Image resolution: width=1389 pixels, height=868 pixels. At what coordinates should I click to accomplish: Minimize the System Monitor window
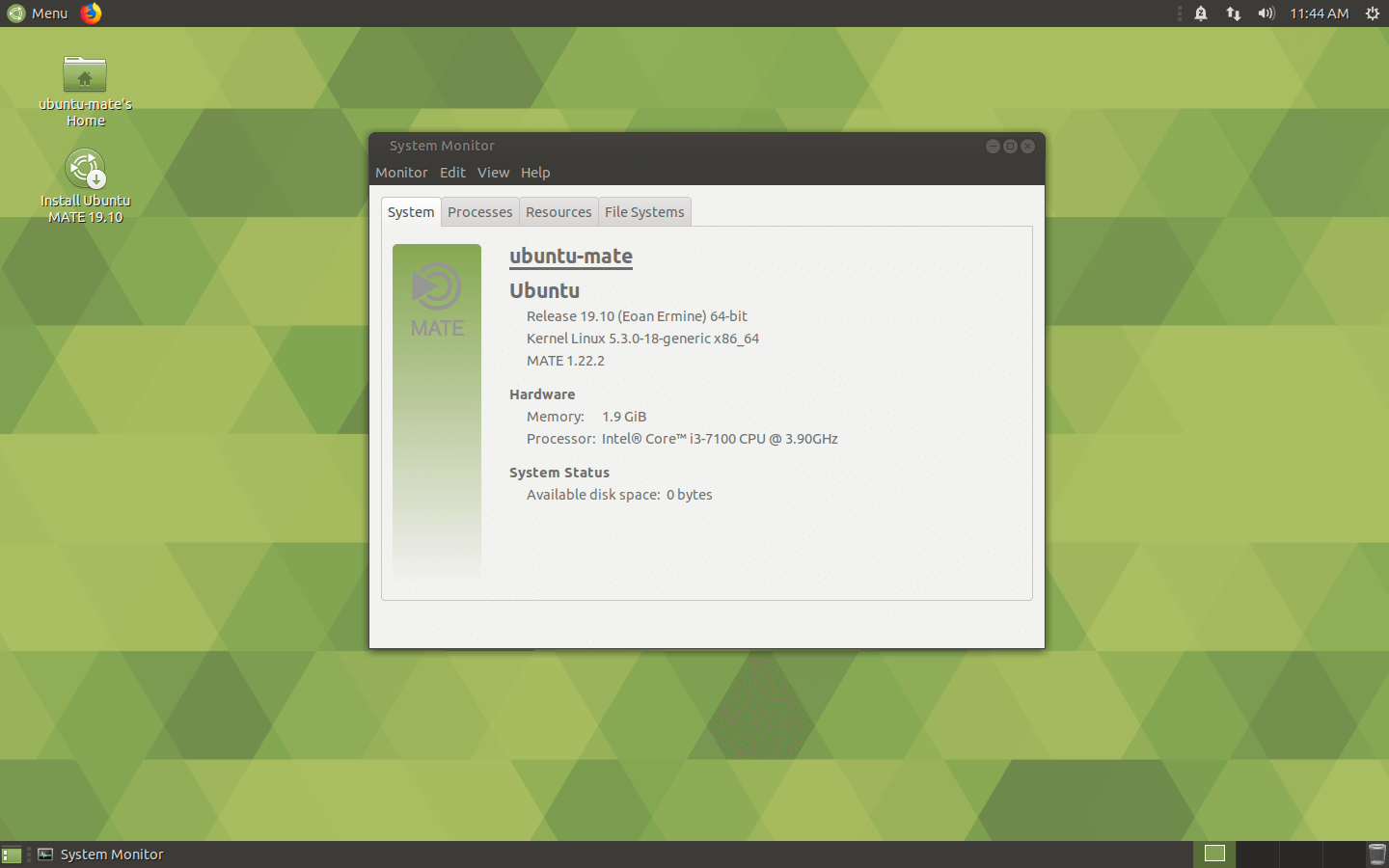[993, 147]
